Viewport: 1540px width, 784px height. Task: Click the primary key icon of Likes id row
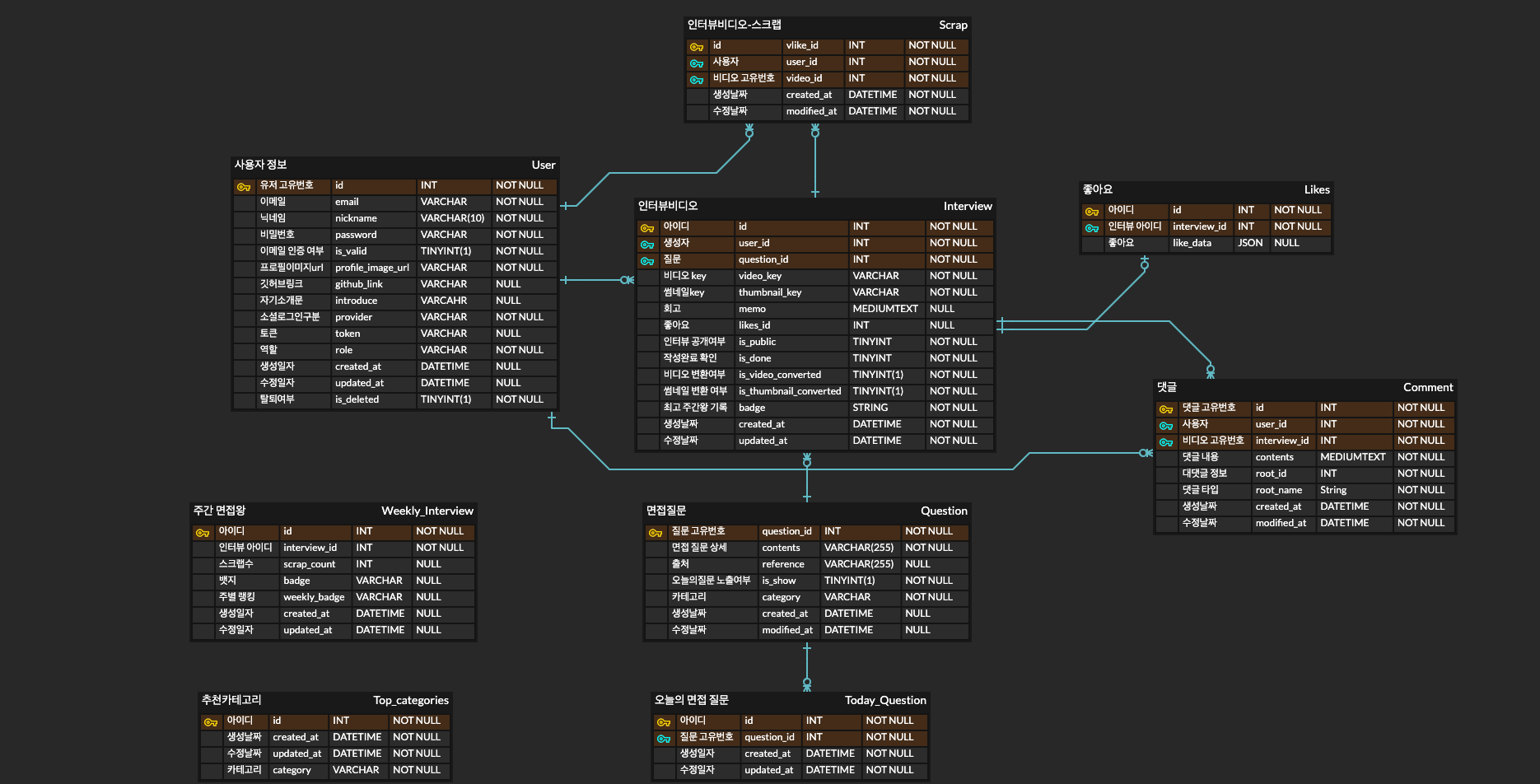(x=1092, y=212)
